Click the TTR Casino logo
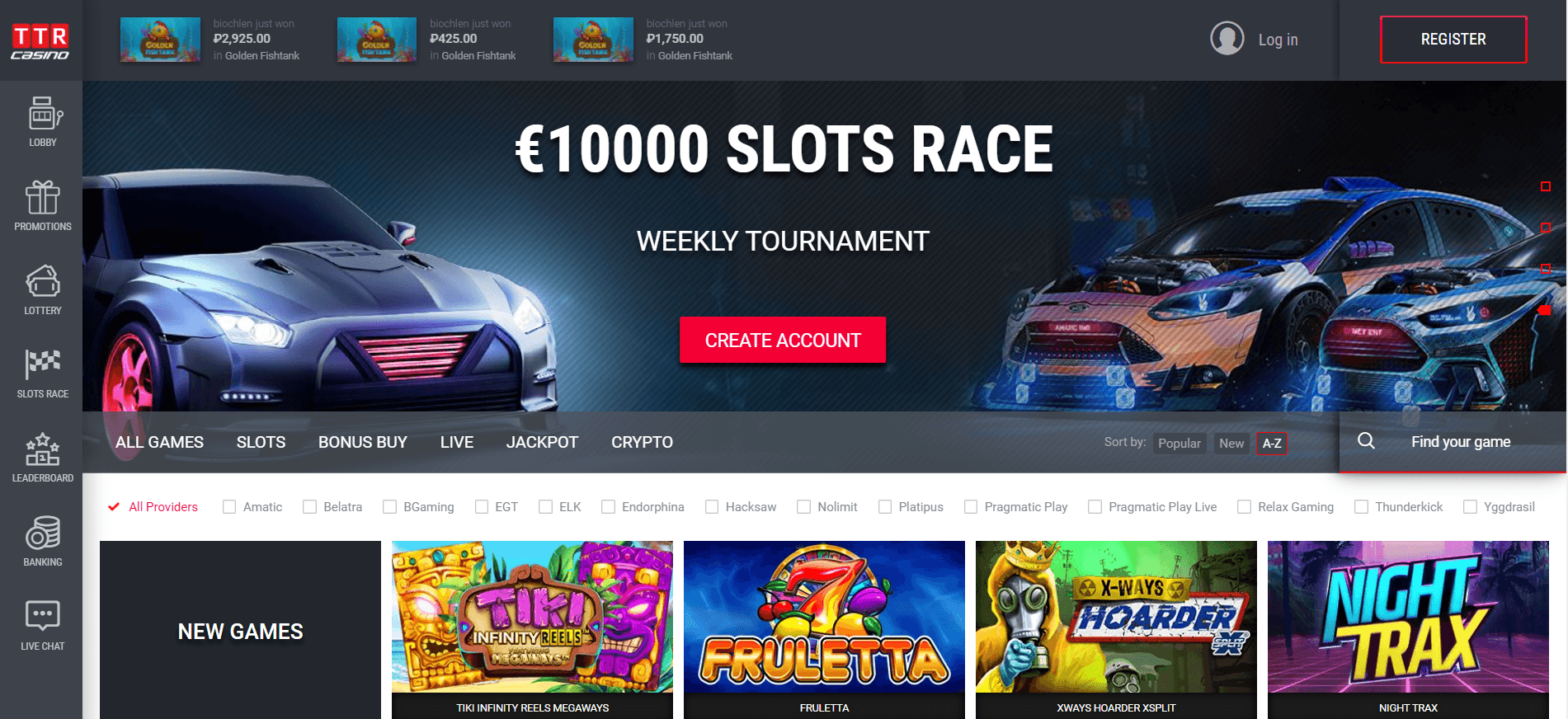This screenshot has width=1568, height=719. [x=40, y=41]
